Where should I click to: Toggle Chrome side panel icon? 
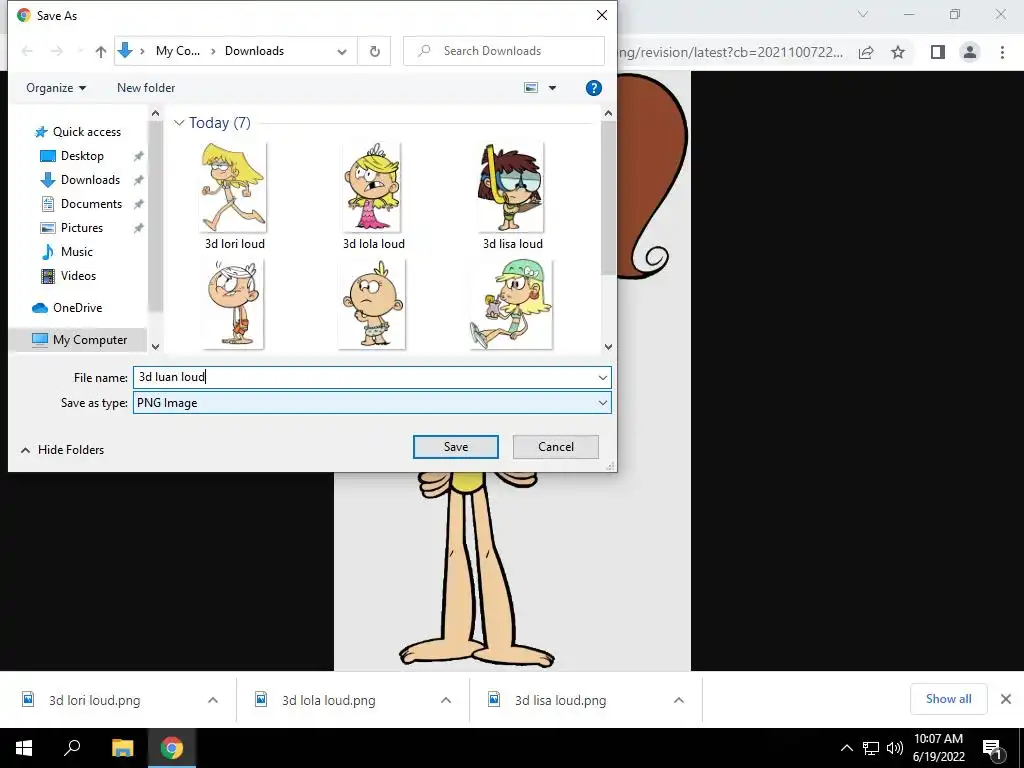tap(938, 52)
